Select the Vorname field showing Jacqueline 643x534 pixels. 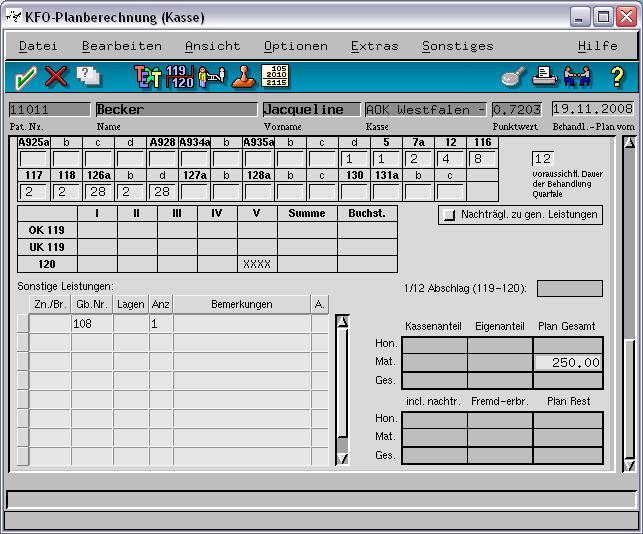coord(312,110)
